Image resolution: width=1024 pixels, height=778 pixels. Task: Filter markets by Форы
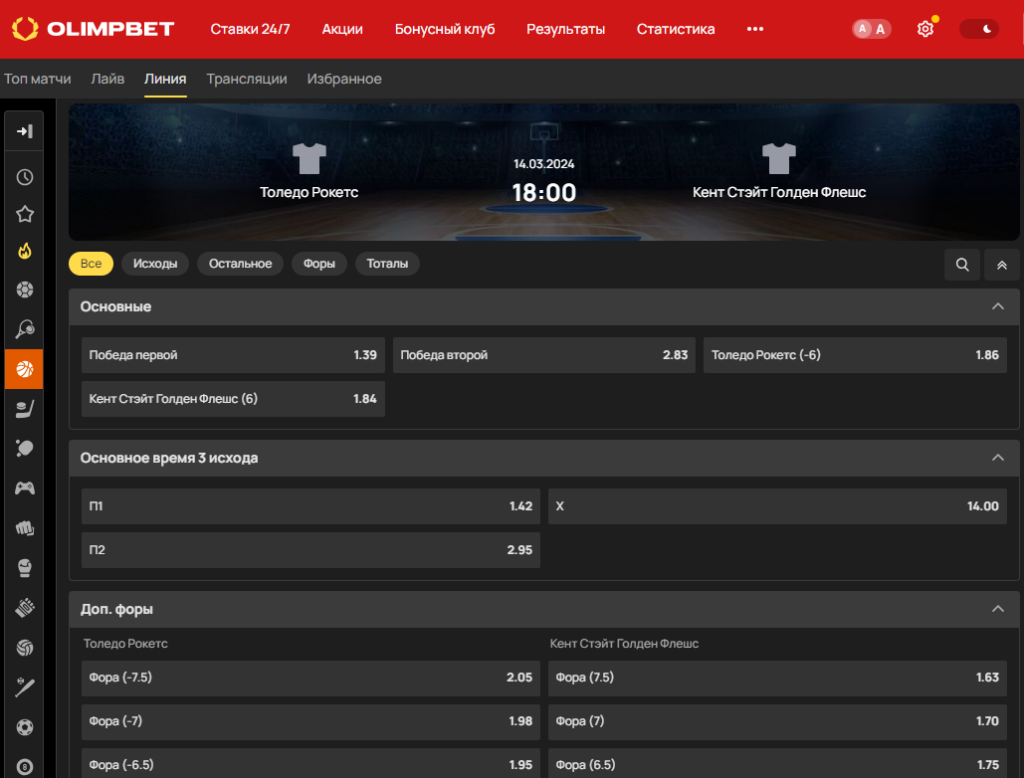[x=319, y=263]
